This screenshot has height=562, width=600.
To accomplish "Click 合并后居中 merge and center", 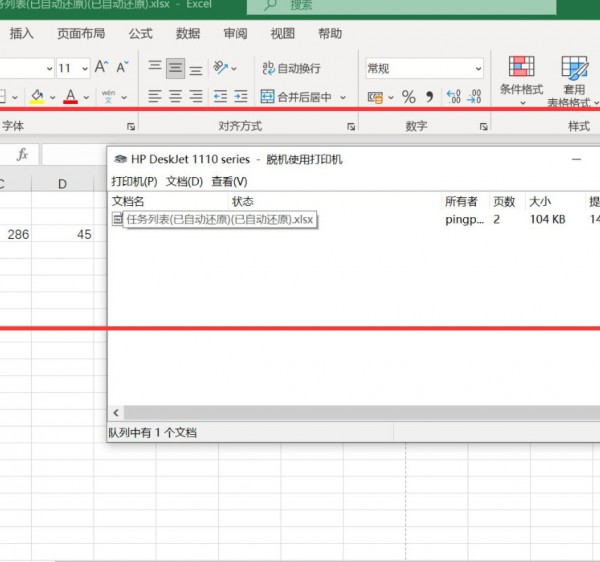I will point(296,97).
